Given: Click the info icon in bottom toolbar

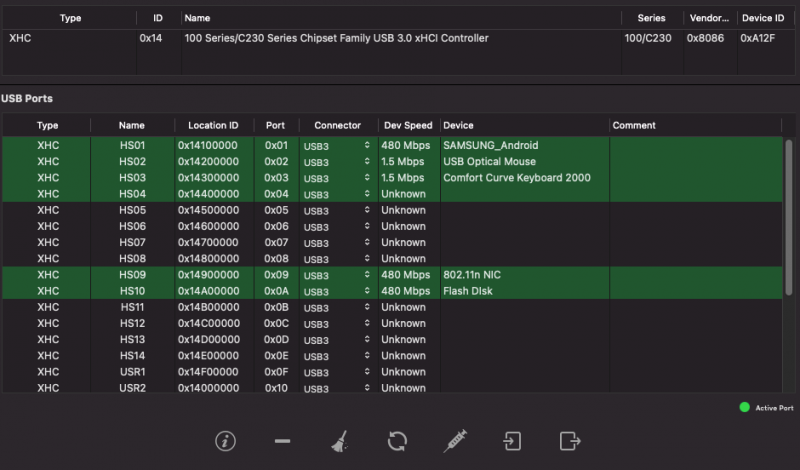Looking at the screenshot, I should tap(226, 441).
